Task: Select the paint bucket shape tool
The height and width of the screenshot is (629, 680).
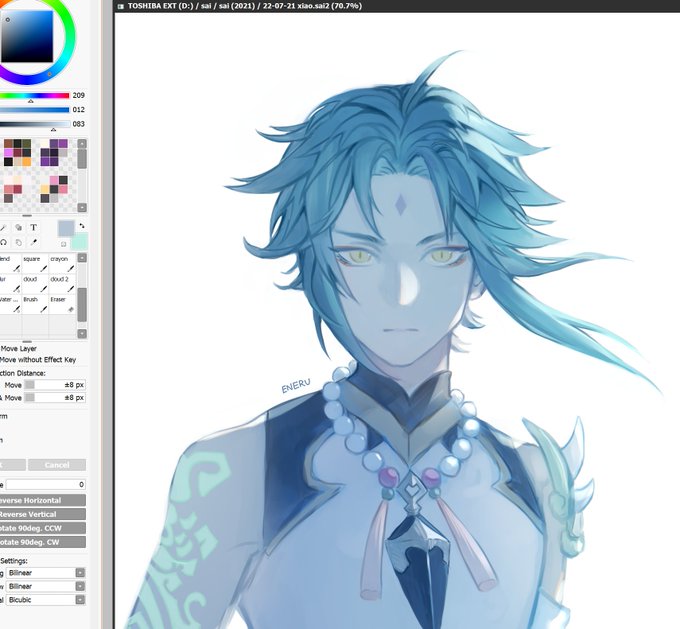Action: [x=19, y=227]
